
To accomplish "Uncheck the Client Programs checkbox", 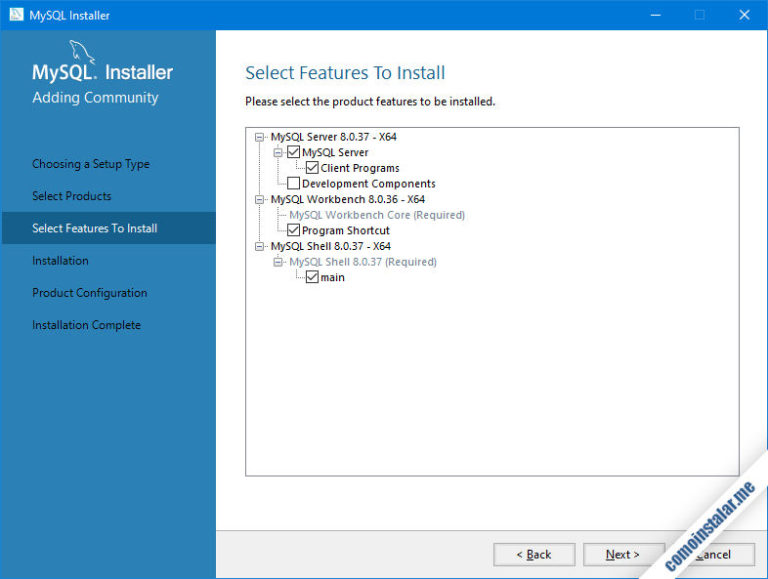I will (312, 168).
